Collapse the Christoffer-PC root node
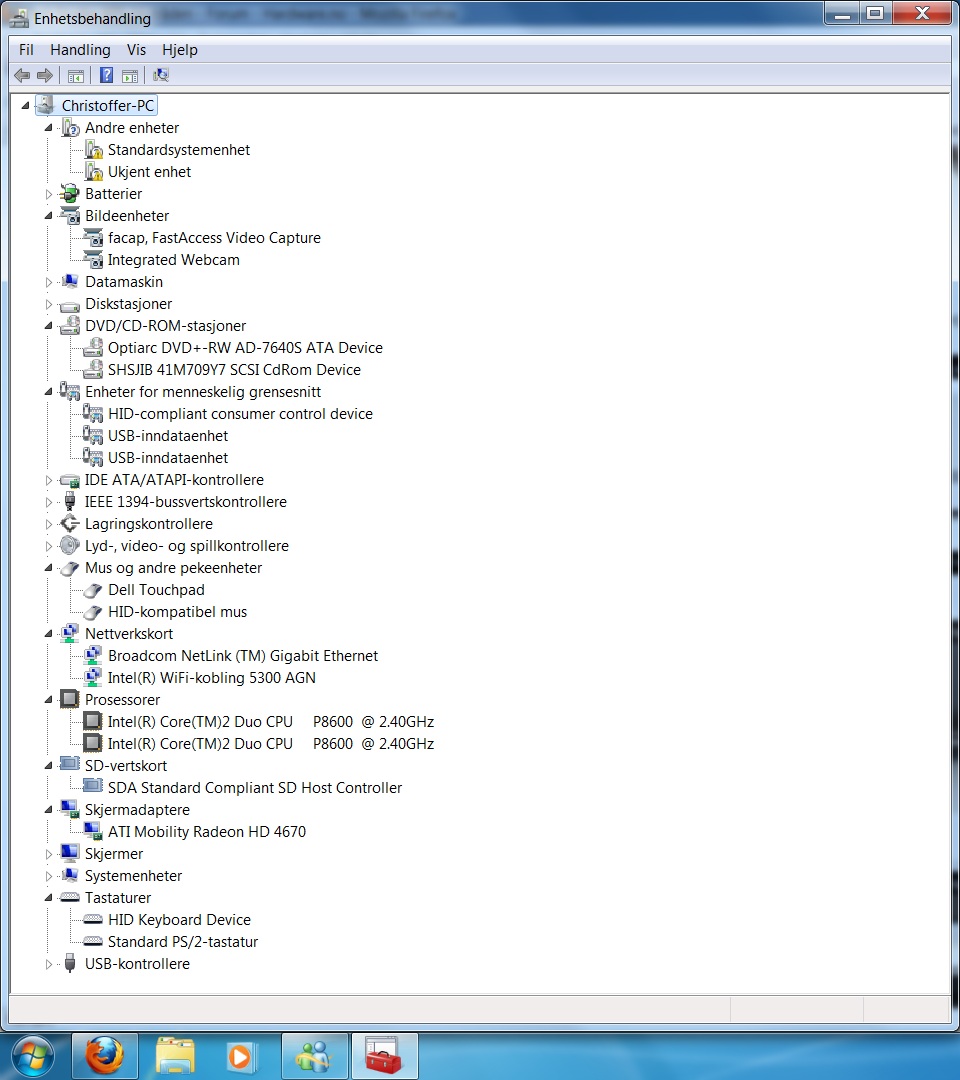Screen dimensions: 960x1080 tap(25, 105)
